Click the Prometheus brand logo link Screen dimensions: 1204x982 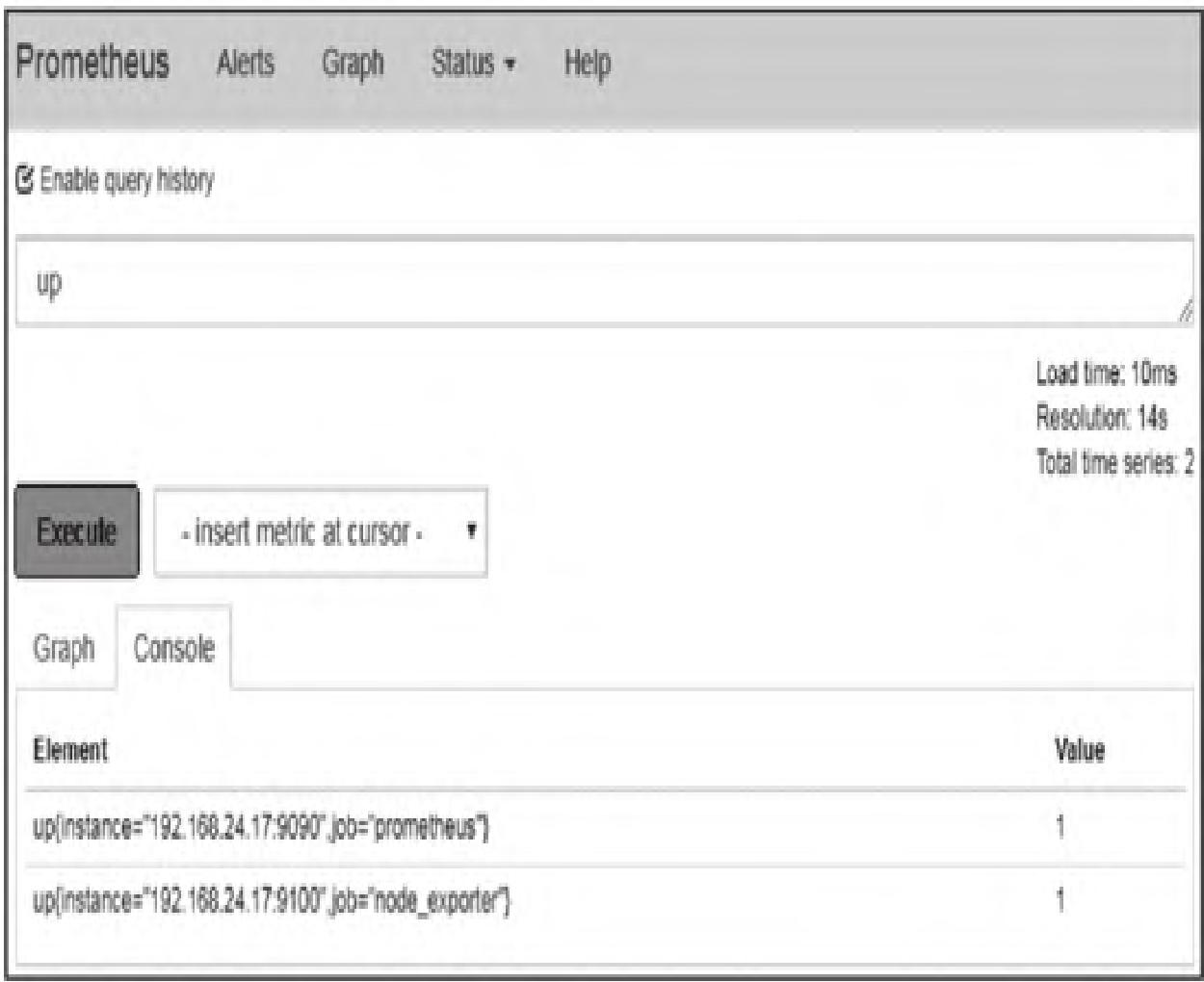(92, 64)
